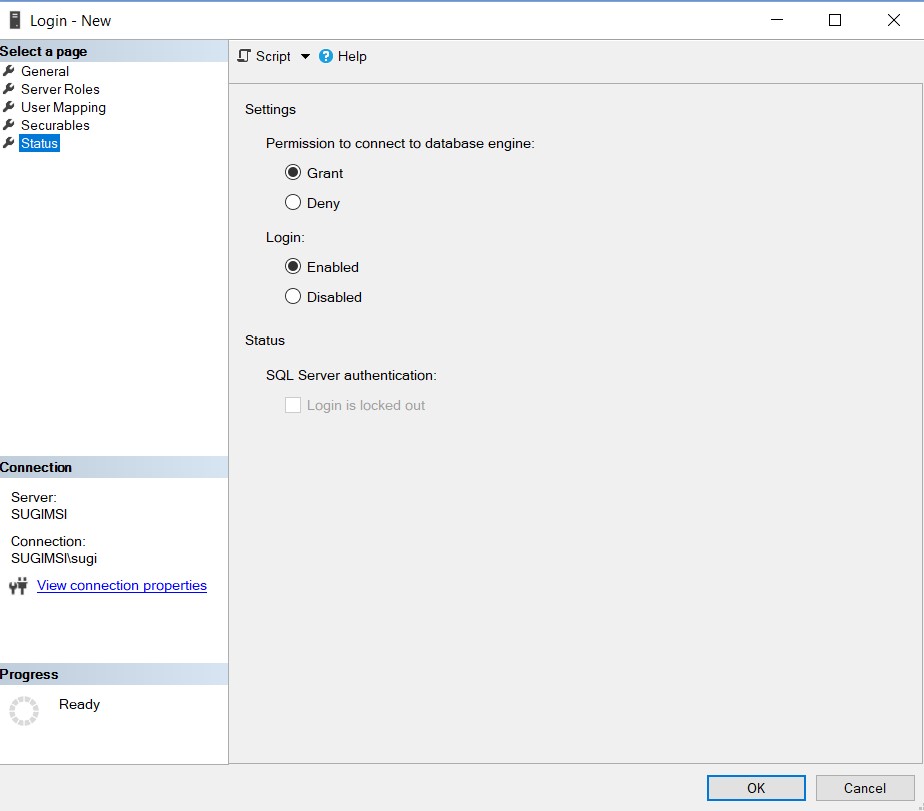Select the Enabled login option

point(293,267)
